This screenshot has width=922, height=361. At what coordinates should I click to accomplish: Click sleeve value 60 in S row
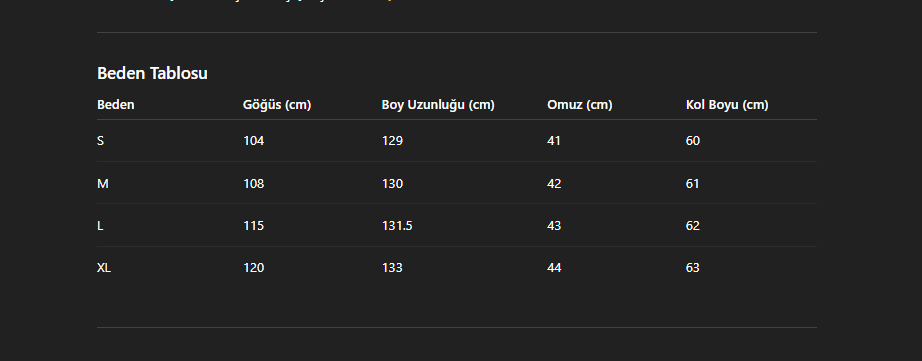tap(693, 141)
